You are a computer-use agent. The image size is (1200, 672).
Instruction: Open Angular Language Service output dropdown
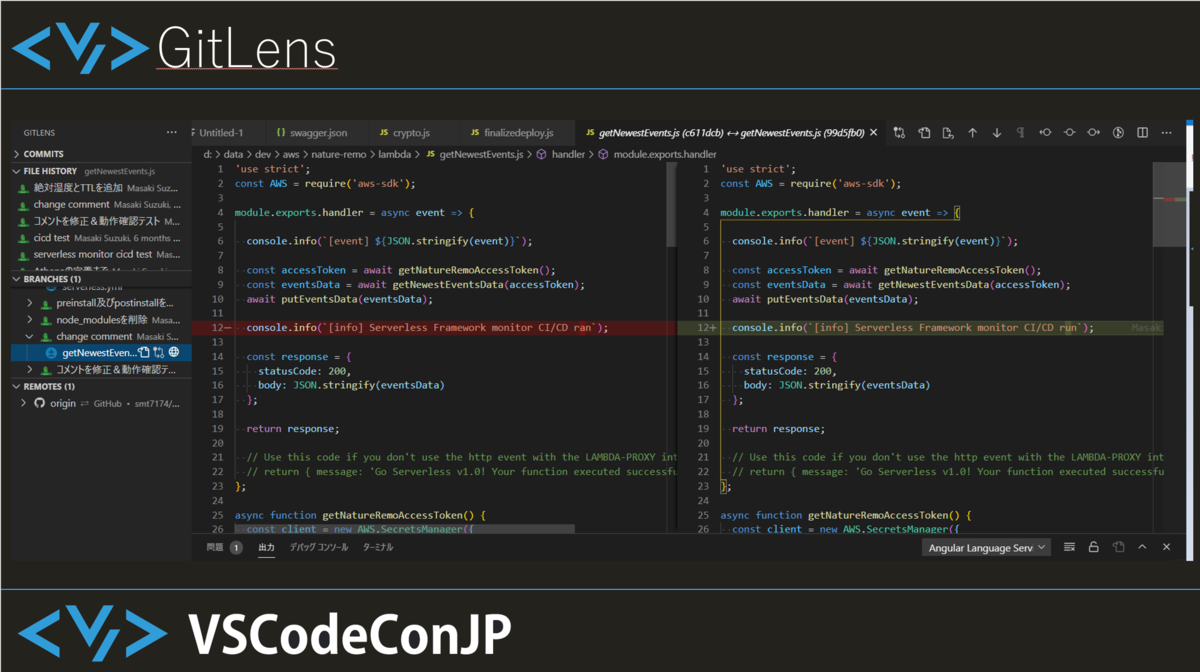pyautogui.click(x=986, y=547)
